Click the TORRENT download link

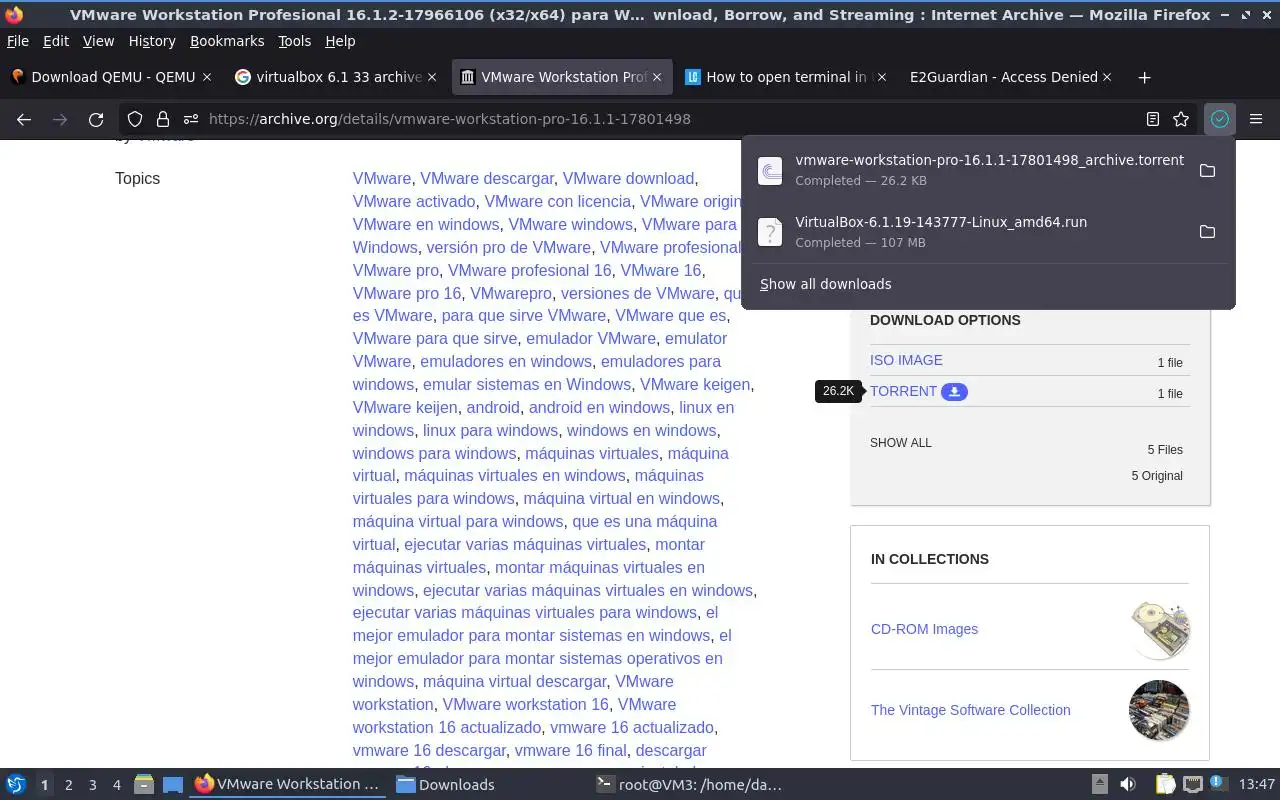tap(903, 391)
